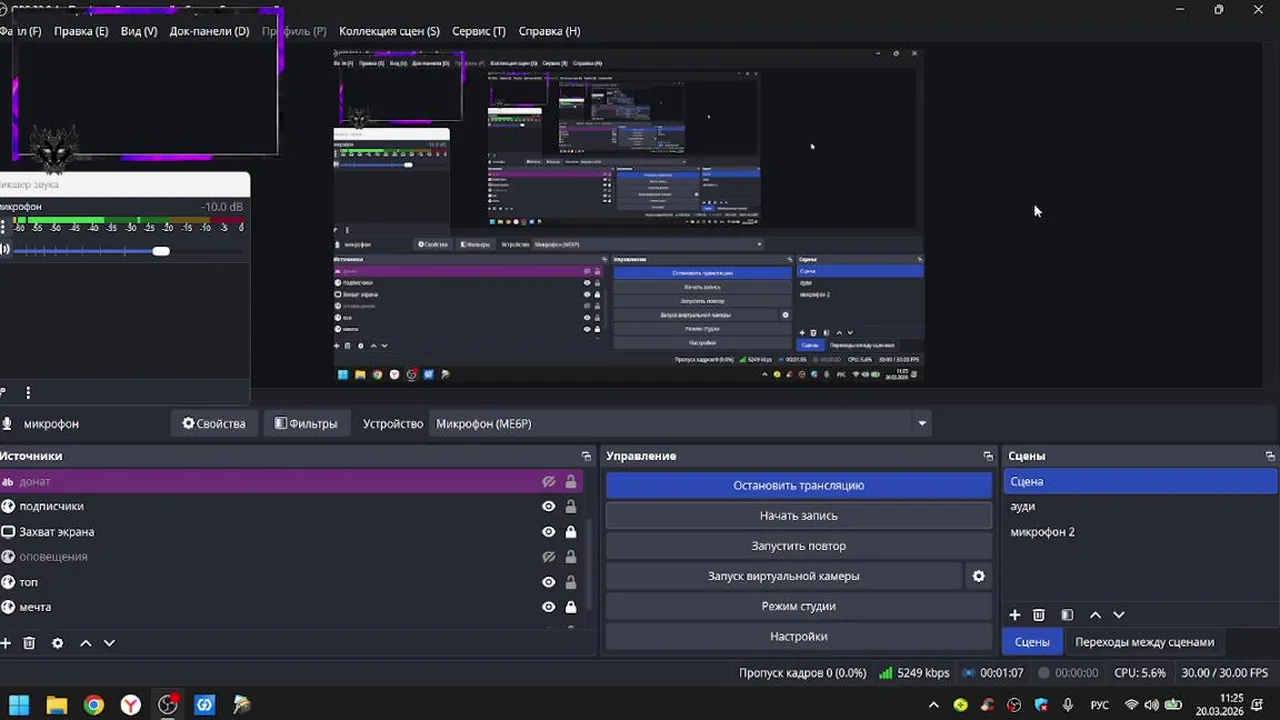Open the Вид menu
Image resolution: width=1280 pixels, height=720 pixels.
coord(139,31)
